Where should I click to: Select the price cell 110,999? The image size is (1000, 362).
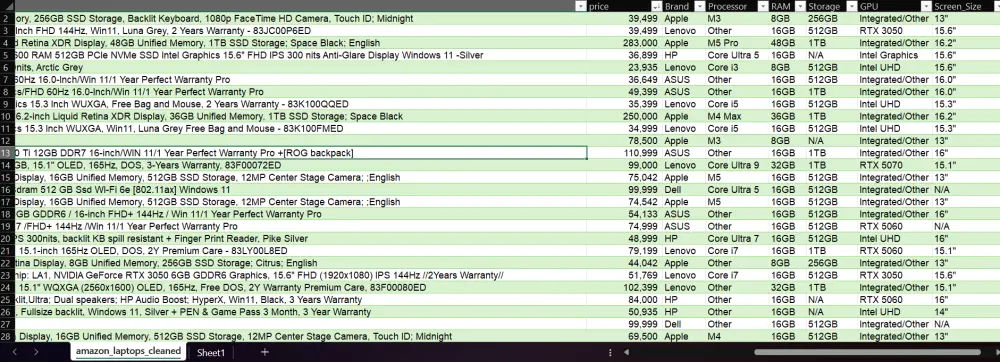click(624, 153)
